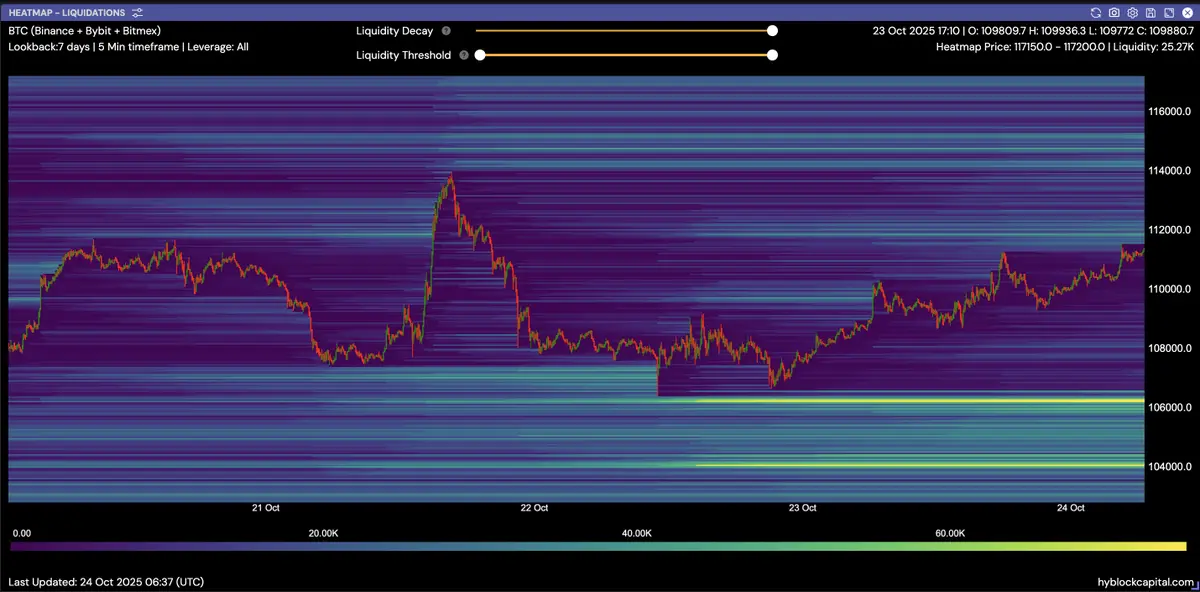
Task: Click the Liquidity Decay slider handle
Action: [772, 31]
